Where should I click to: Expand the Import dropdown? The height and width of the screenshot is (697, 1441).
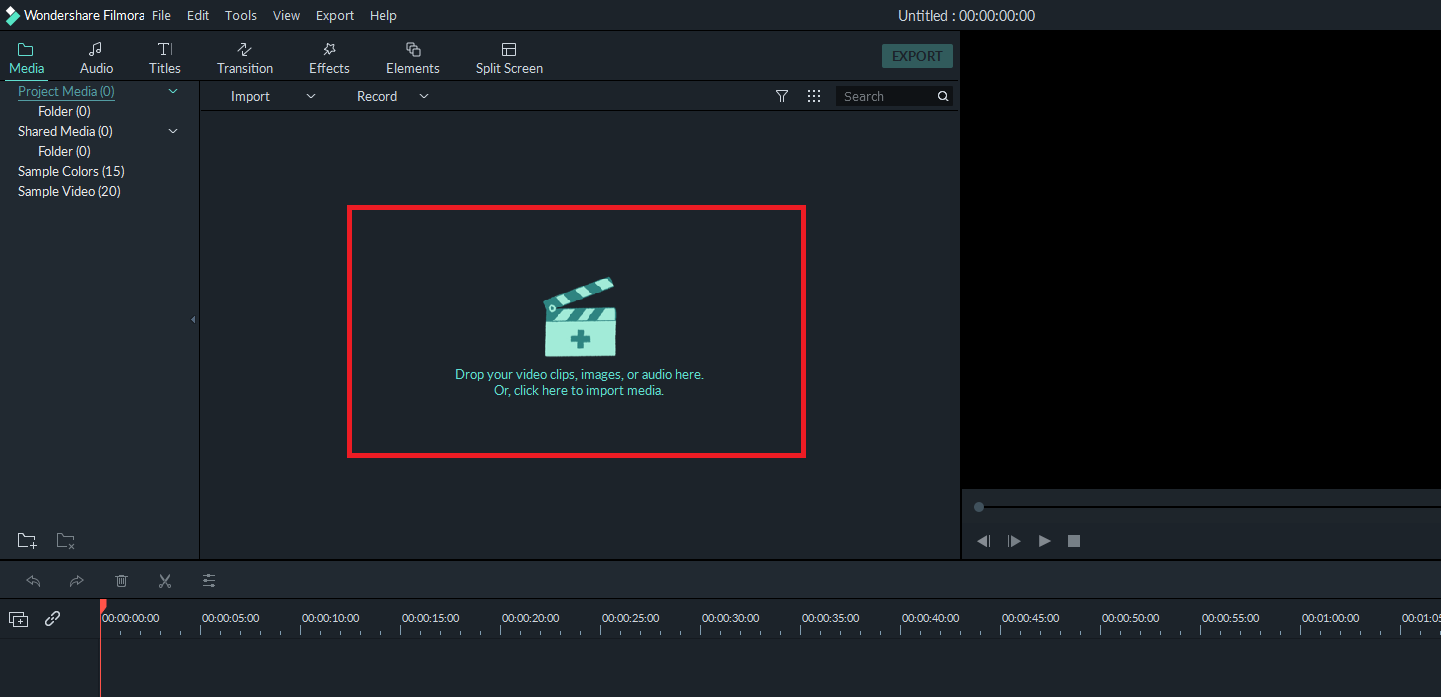[x=310, y=95]
